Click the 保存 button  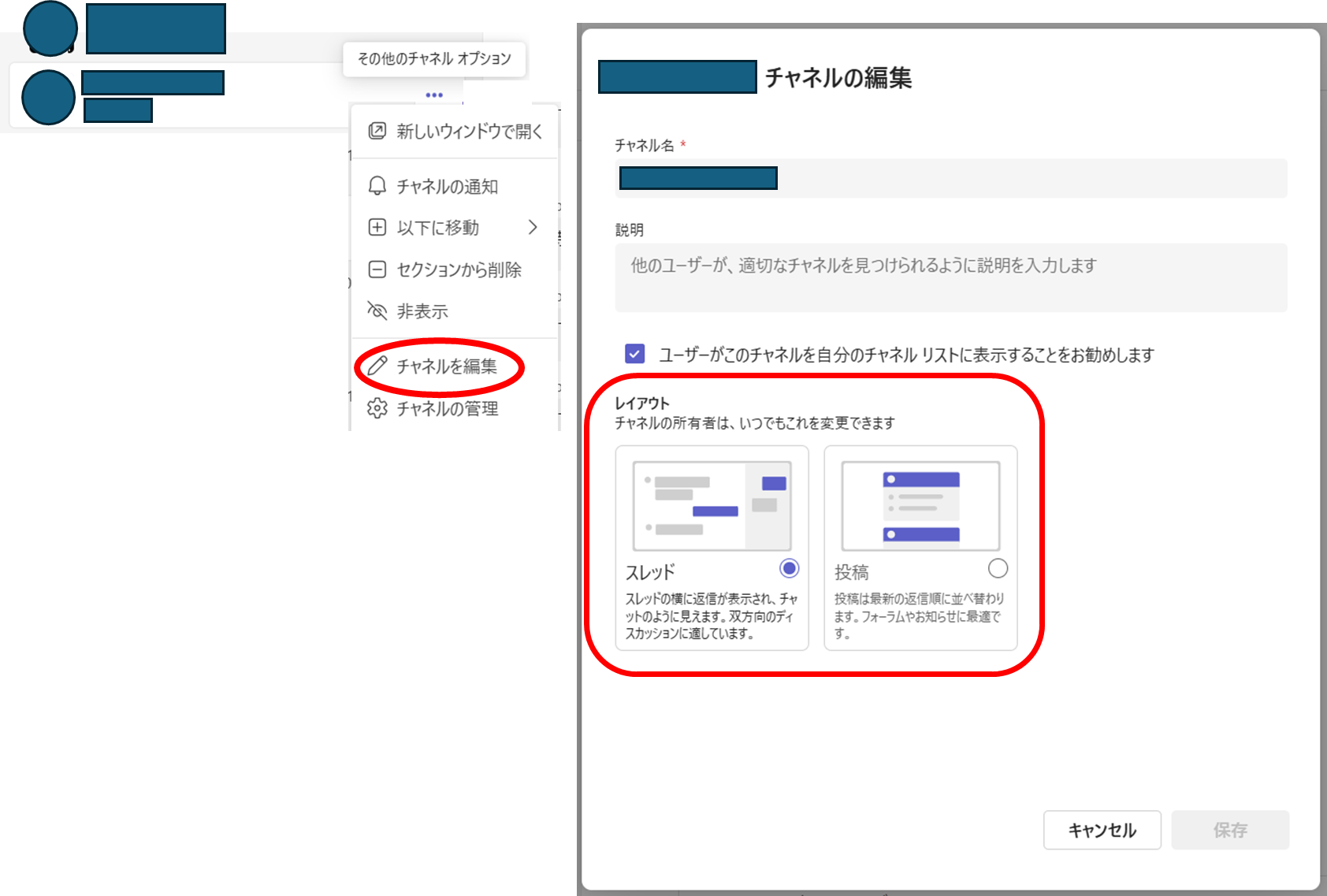[1230, 830]
